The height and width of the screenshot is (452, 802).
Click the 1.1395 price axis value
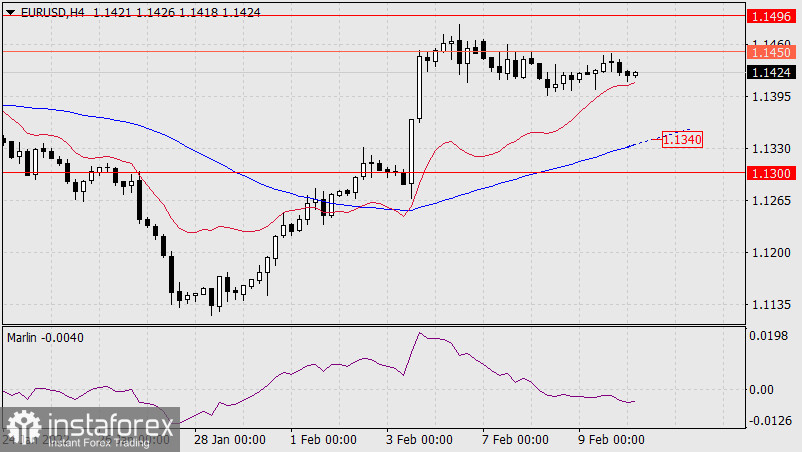point(769,97)
